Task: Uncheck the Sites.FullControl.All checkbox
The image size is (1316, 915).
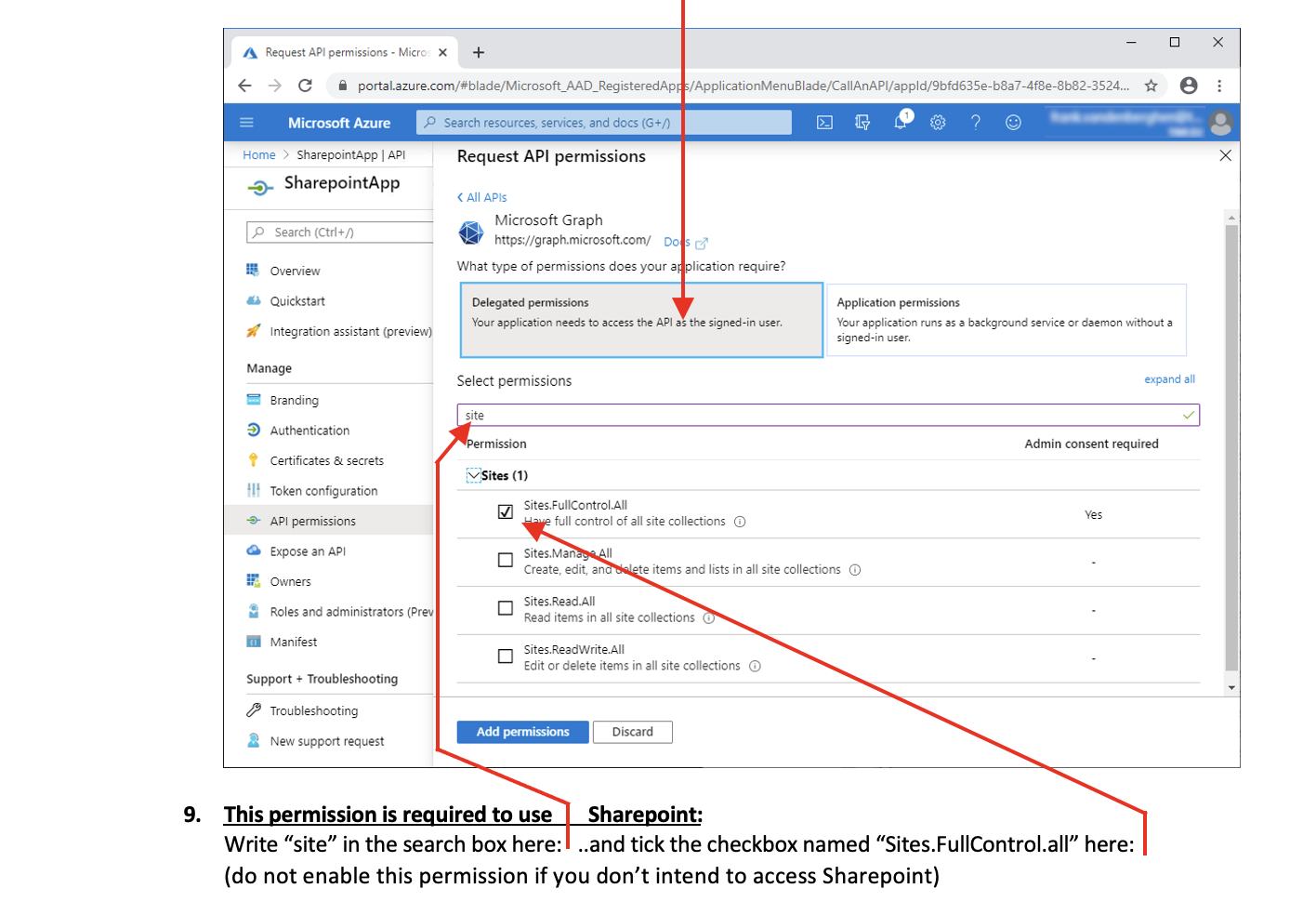Action: coord(506,512)
